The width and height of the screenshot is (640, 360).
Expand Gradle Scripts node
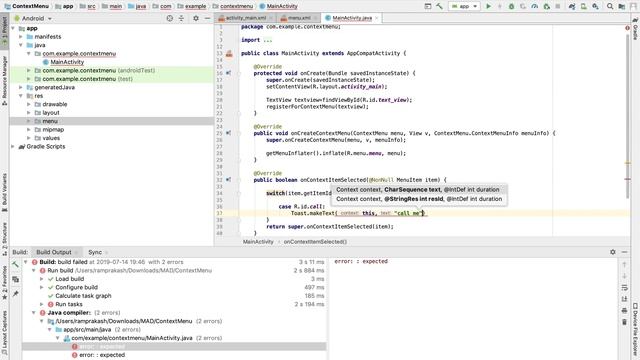13,147
